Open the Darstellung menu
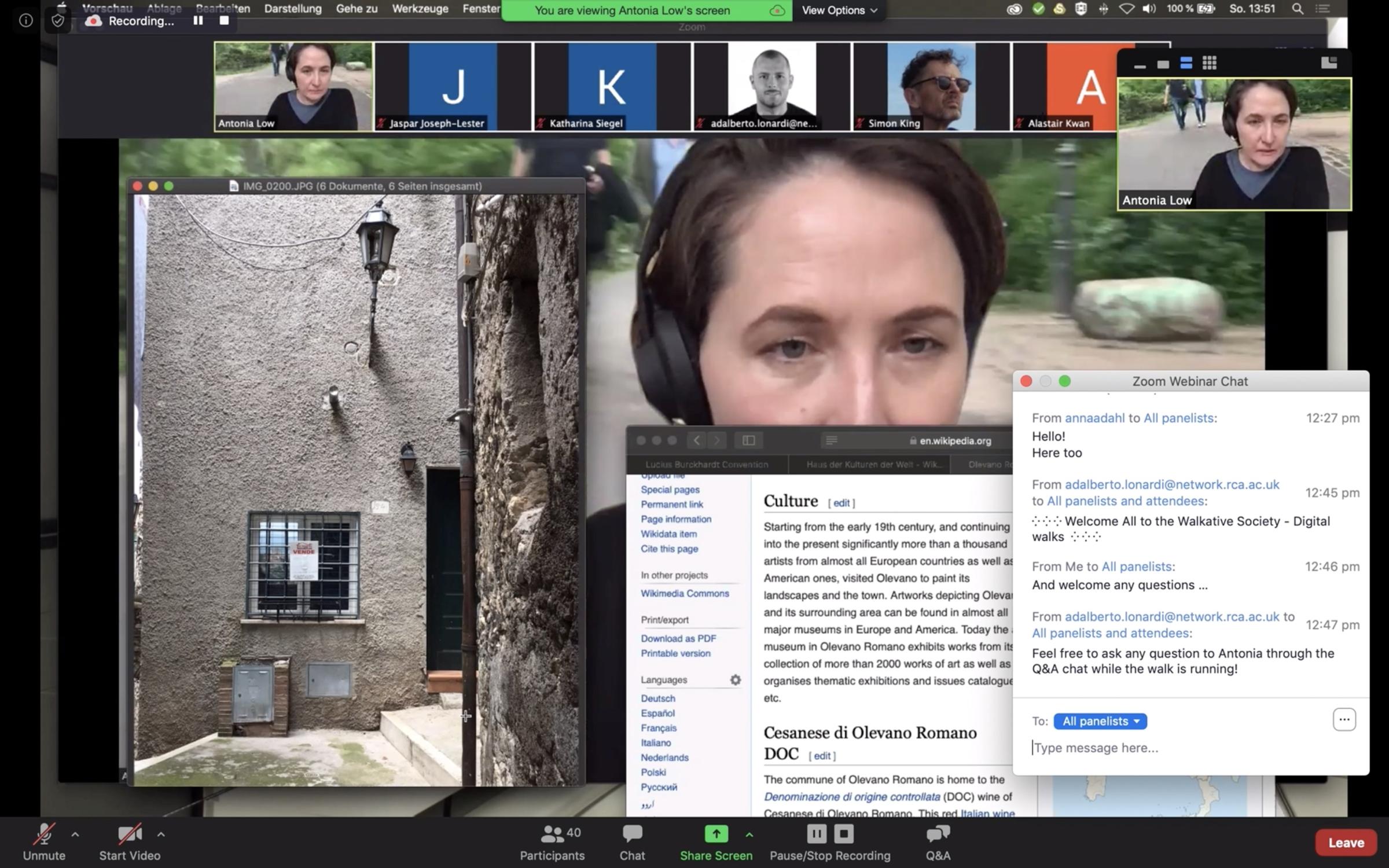This screenshot has height=868, width=1389. [293, 9]
